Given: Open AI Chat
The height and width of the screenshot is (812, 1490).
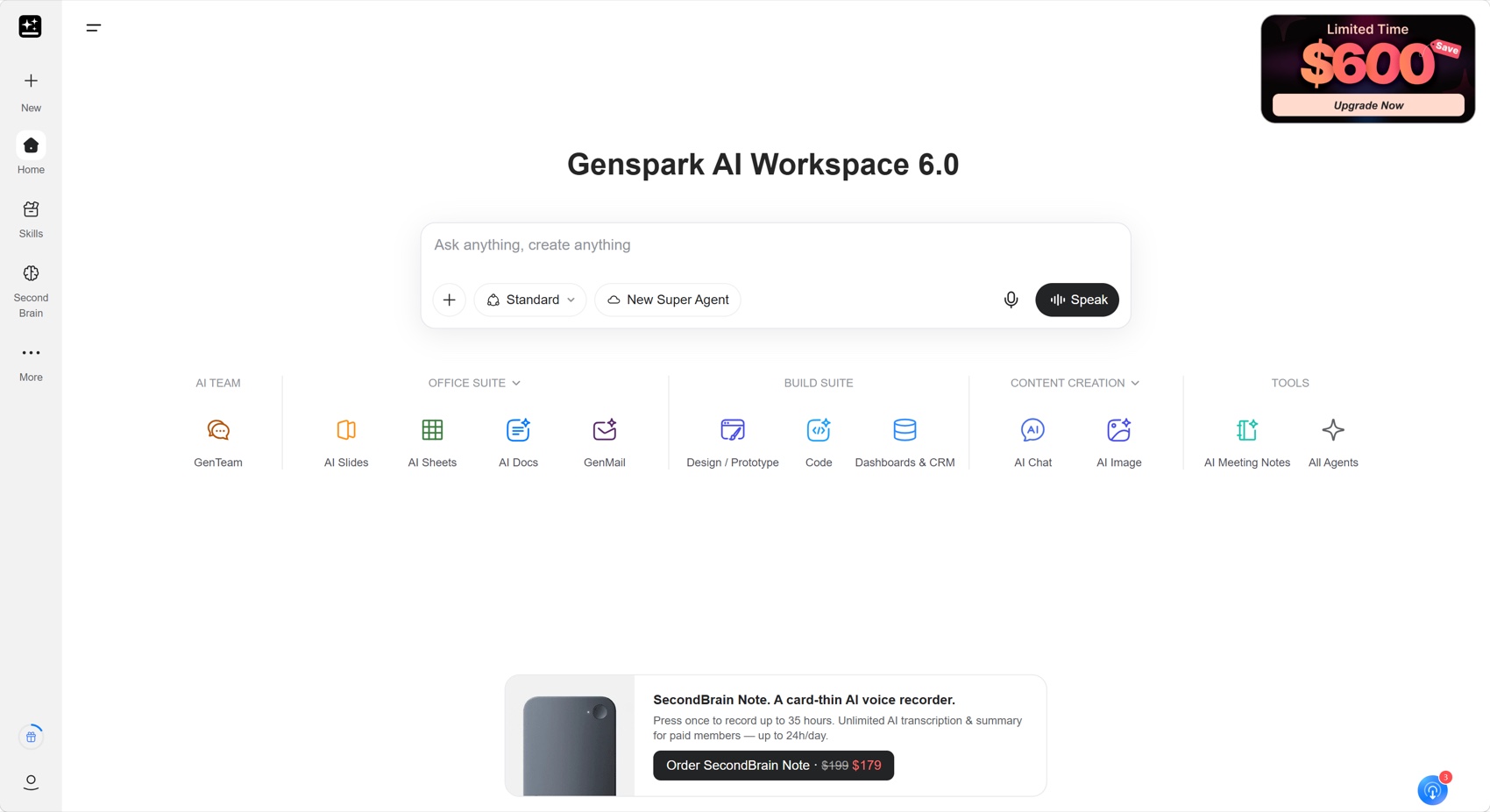Looking at the screenshot, I should 1032,443.
